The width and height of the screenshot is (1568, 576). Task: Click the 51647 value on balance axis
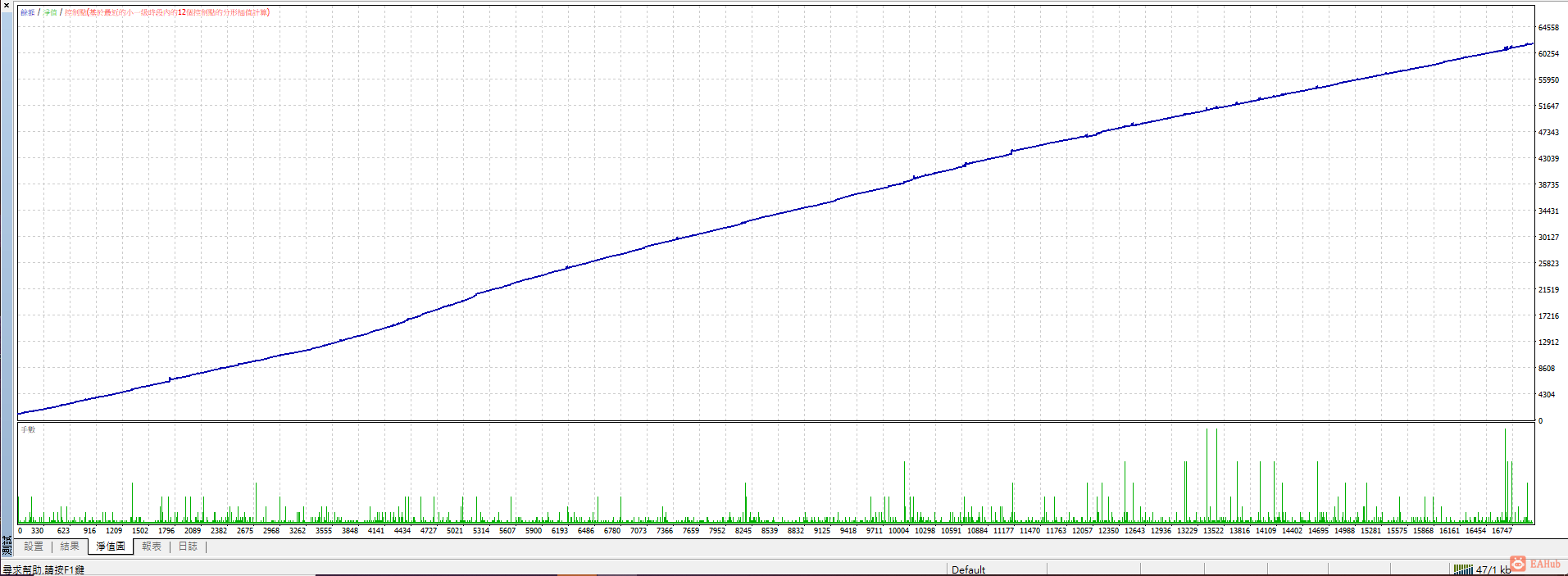click(x=1548, y=107)
